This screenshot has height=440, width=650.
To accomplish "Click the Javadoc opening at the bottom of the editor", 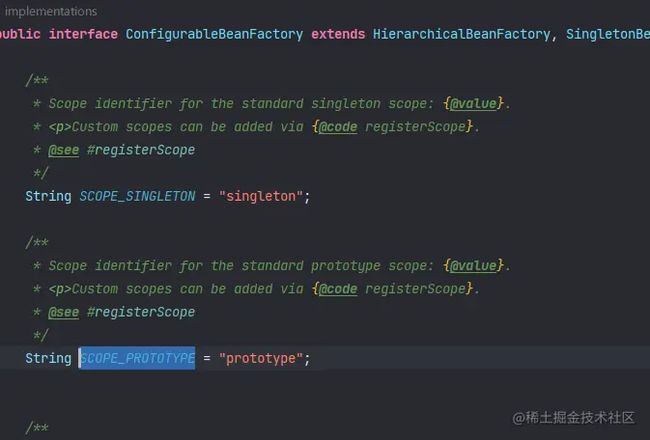I will 37,428.
